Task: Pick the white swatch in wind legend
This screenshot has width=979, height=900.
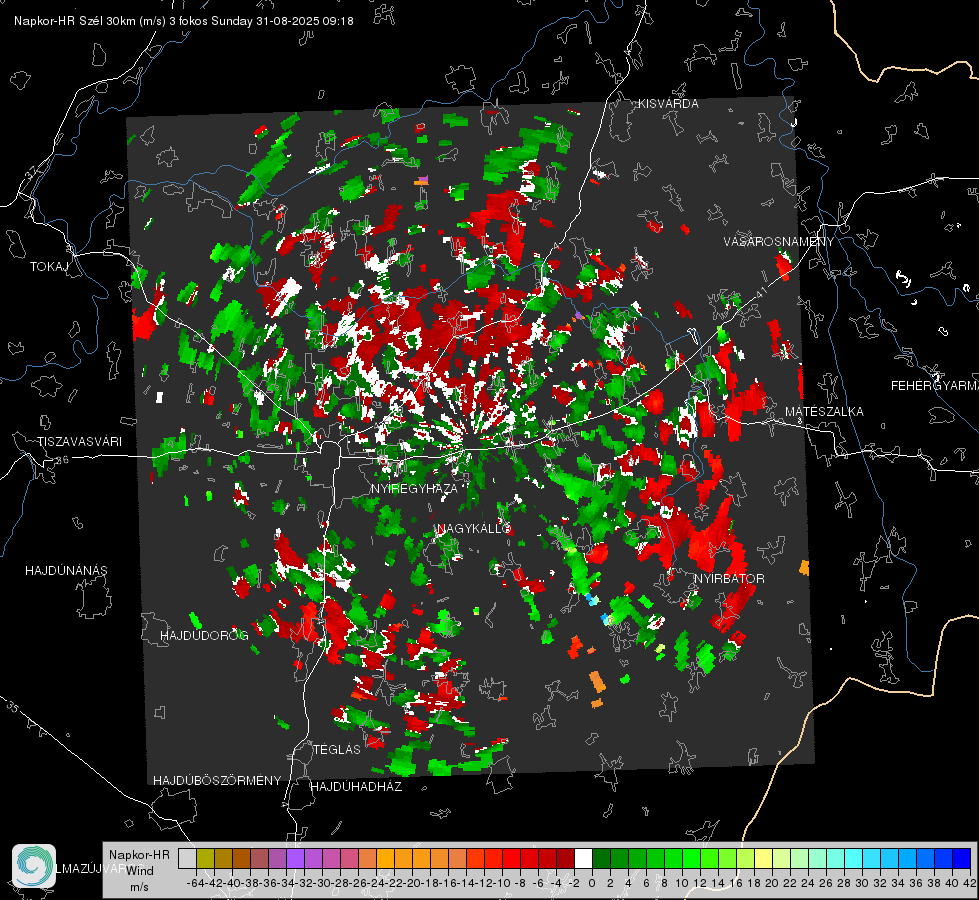Action: click(x=583, y=858)
